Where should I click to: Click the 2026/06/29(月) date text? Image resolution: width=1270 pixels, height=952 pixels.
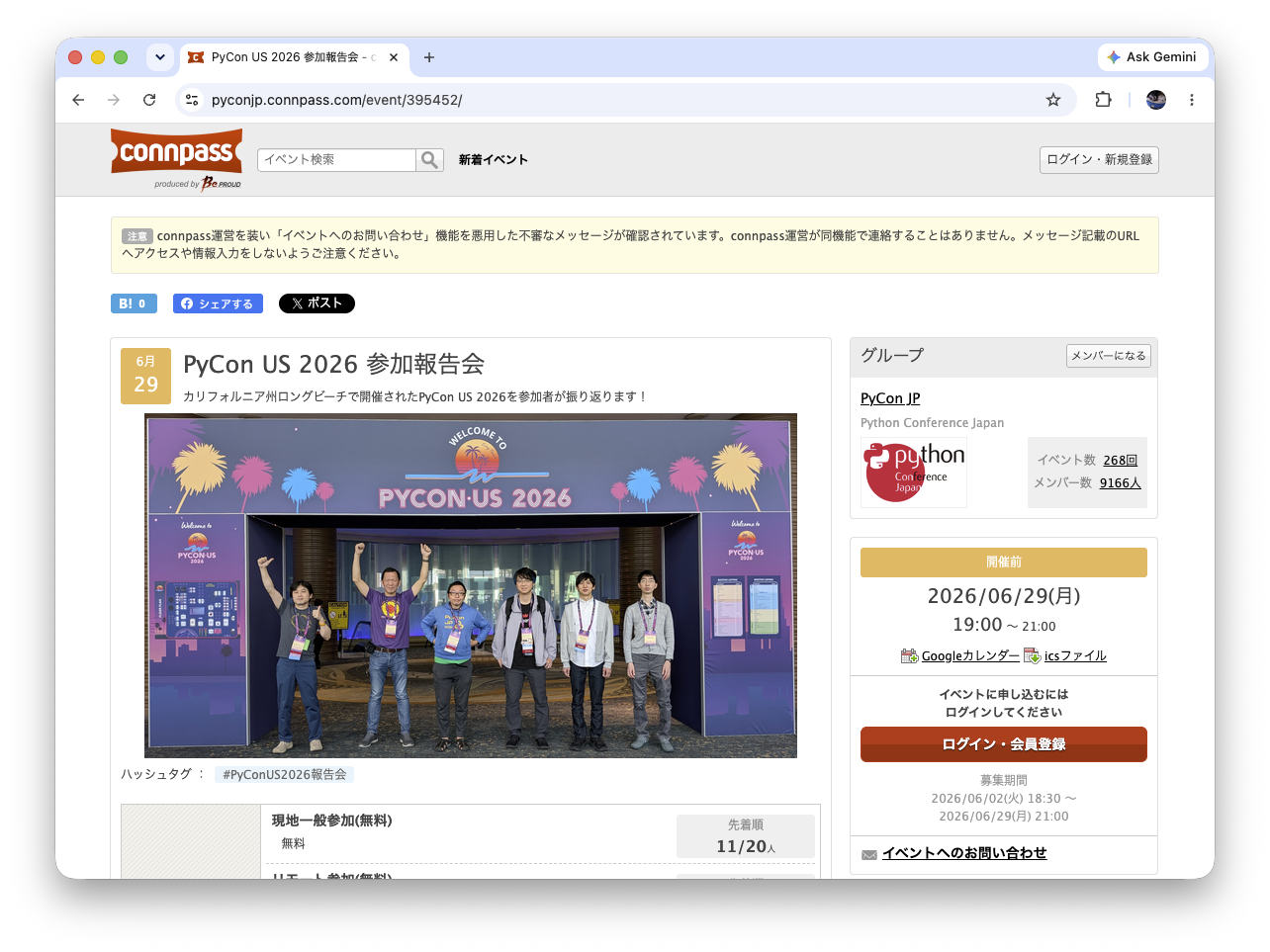(x=1004, y=596)
